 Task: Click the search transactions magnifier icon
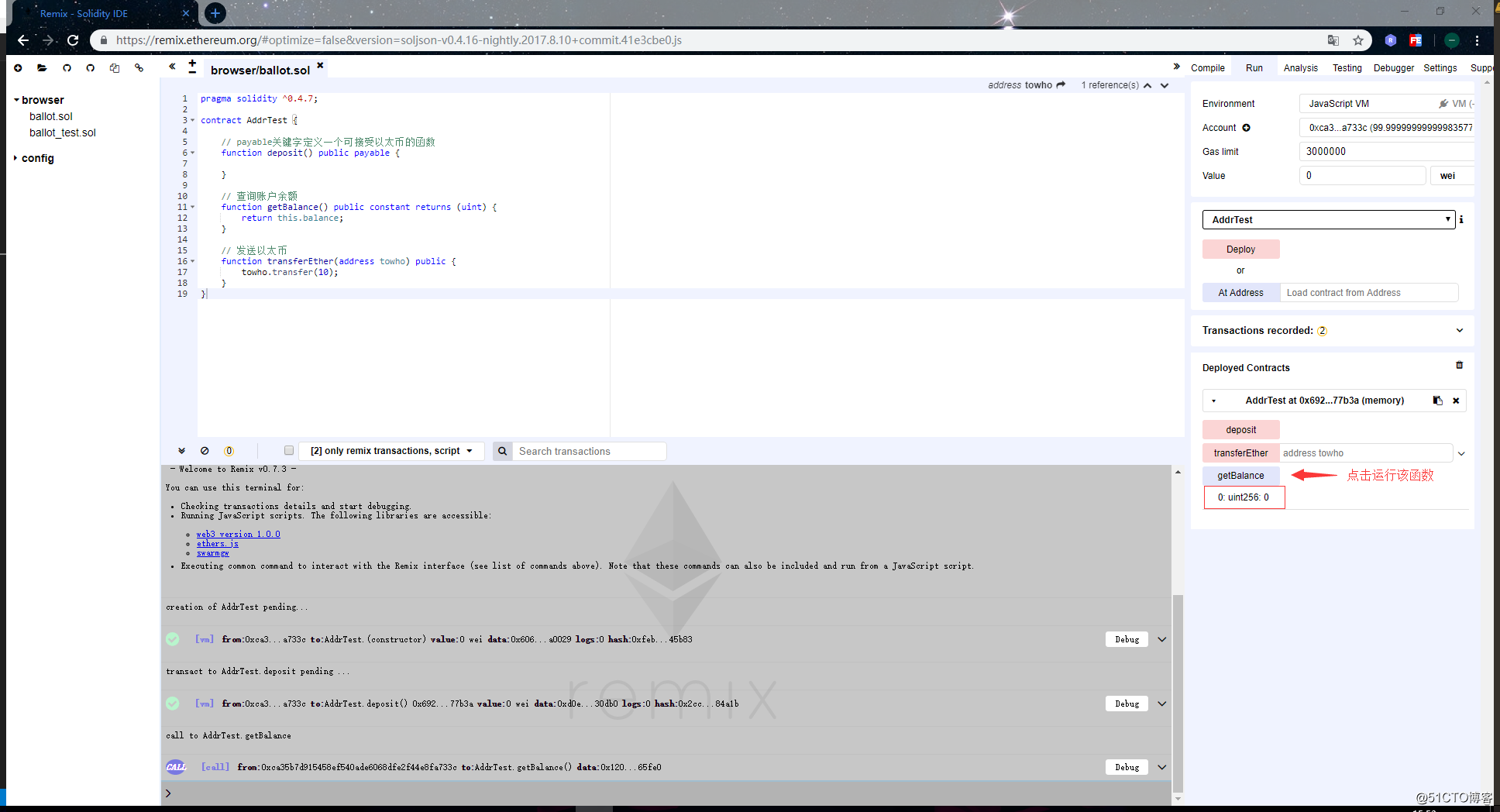tap(503, 451)
